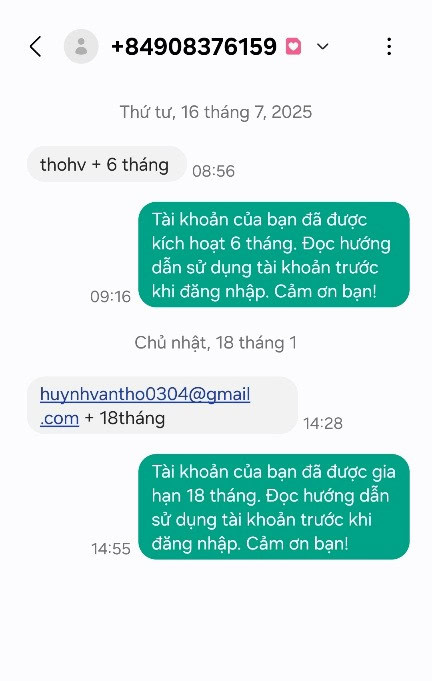
Task: Tap the date header "Thứ tư, 16 tháng 7, 2025"
Action: (x=216, y=112)
